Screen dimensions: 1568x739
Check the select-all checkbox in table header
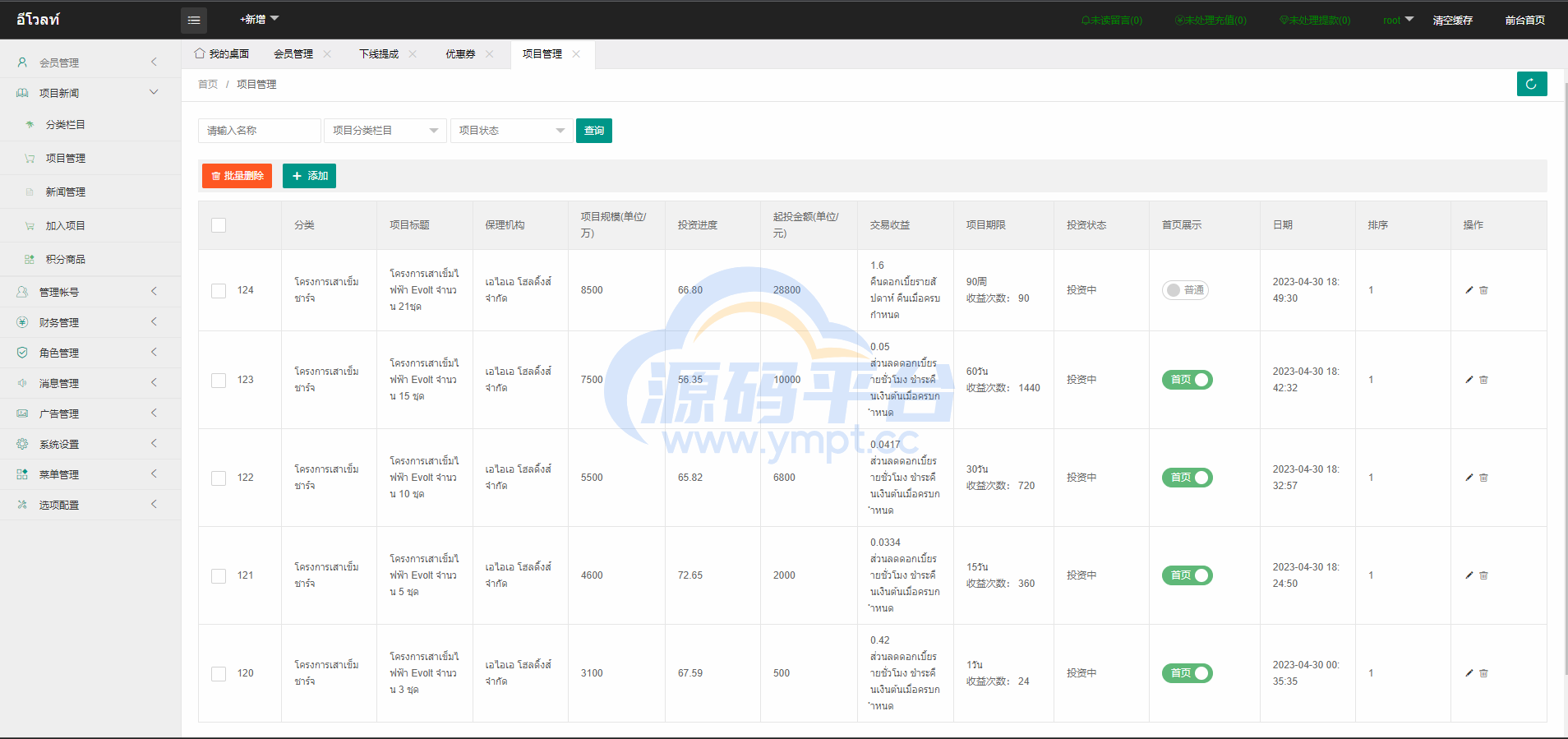coord(219,225)
